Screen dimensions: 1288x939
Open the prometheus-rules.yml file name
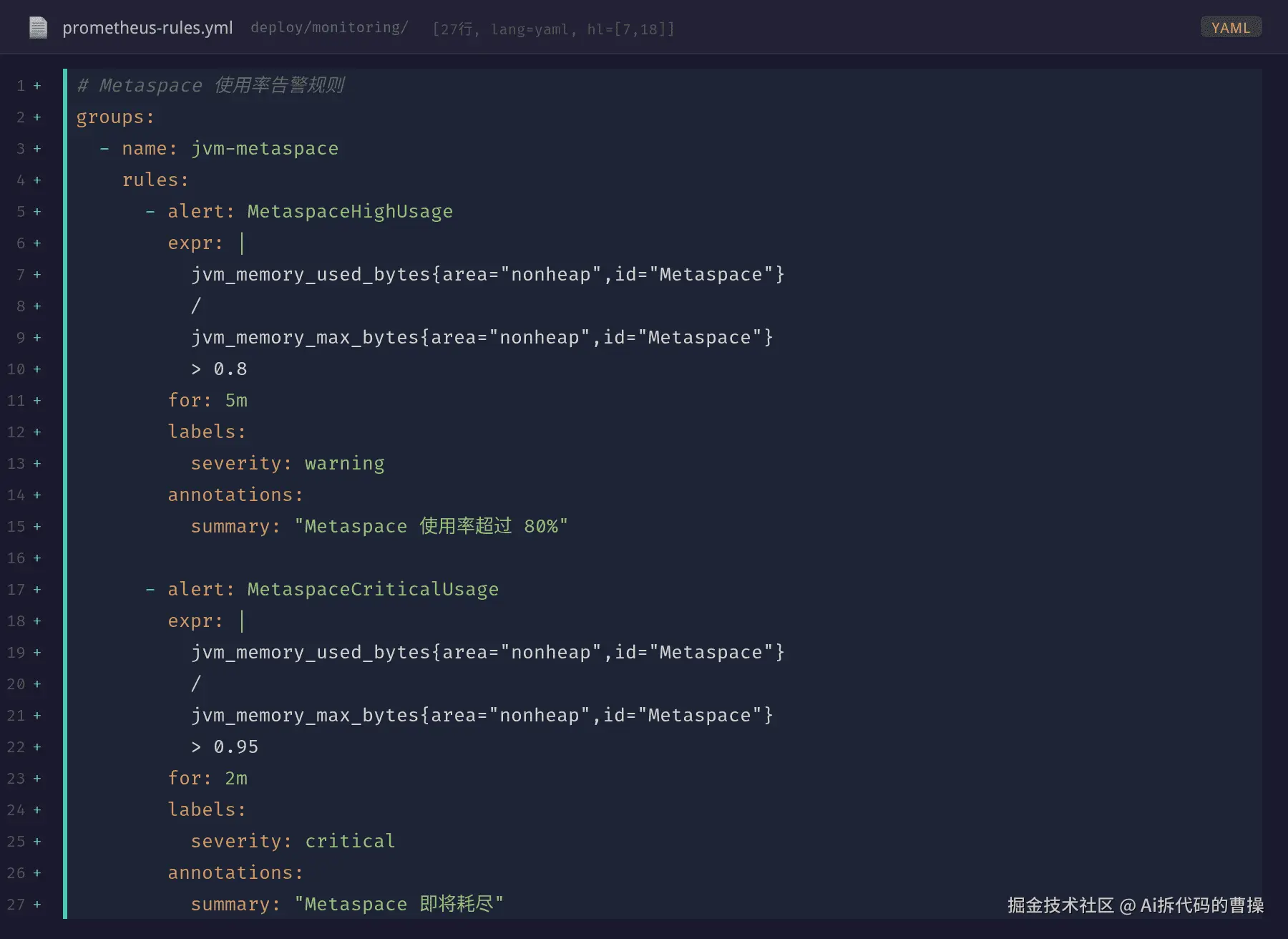[x=147, y=28]
